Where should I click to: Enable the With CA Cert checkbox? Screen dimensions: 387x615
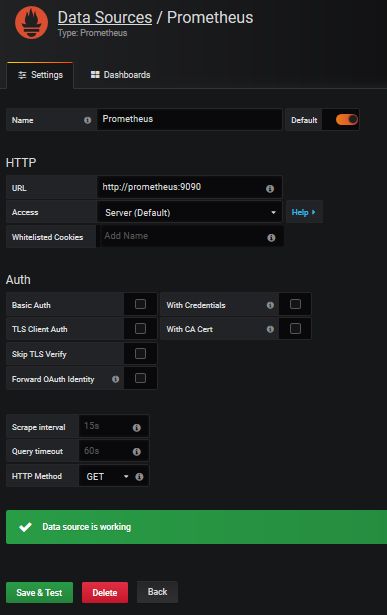(295, 329)
